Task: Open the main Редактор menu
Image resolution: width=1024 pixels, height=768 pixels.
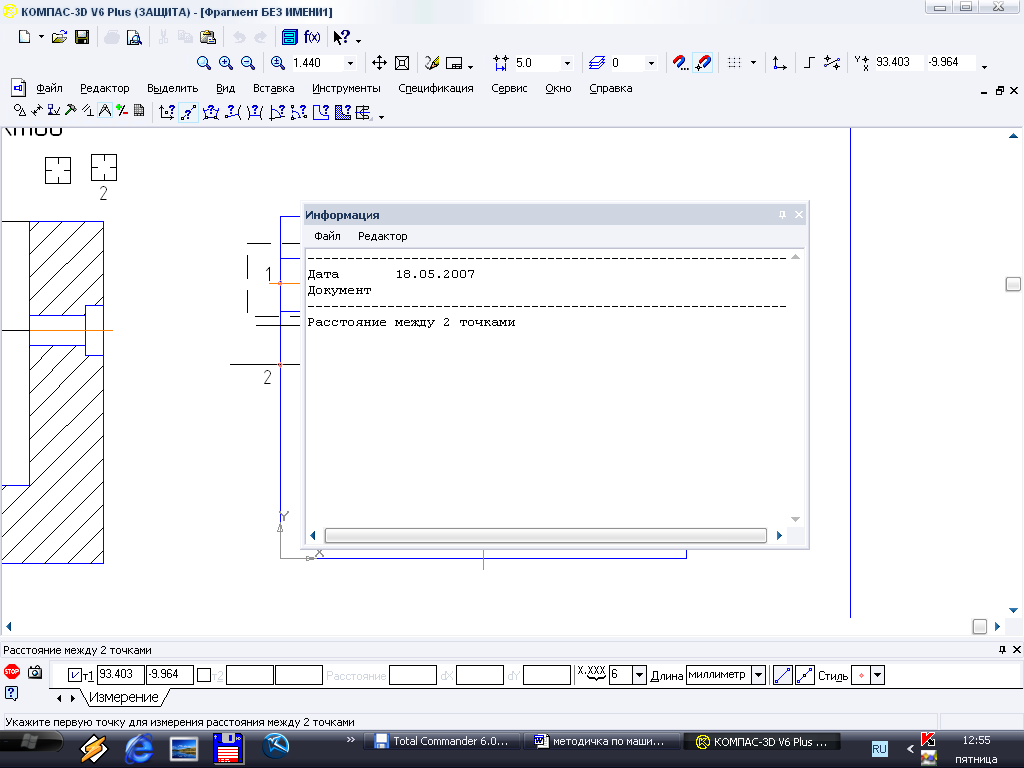Action: point(104,88)
